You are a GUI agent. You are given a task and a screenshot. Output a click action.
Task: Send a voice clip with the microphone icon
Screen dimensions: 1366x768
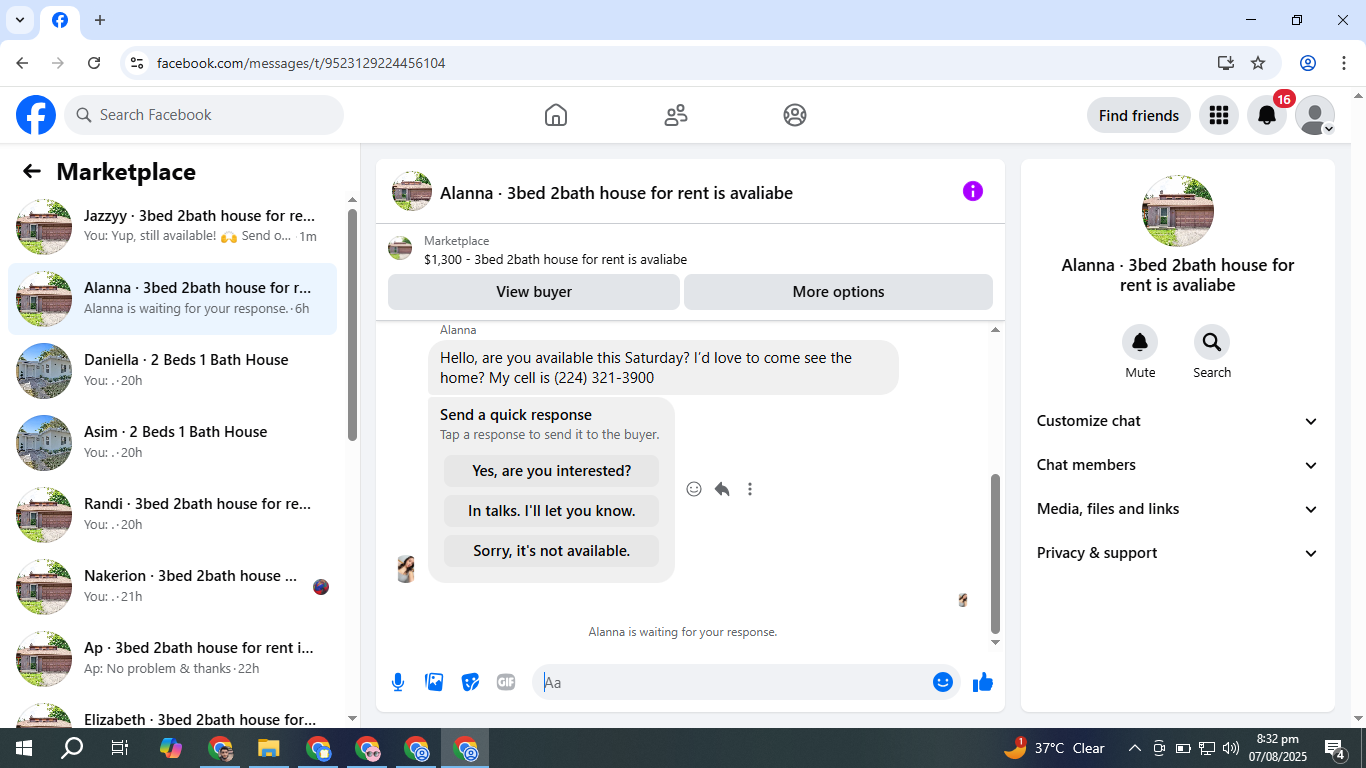click(x=398, y=682)
